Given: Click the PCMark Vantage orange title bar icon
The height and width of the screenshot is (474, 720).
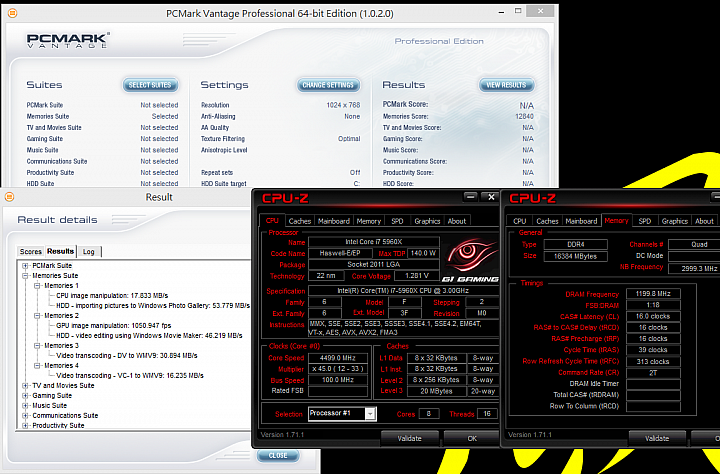Looking at the screenshot, I should point(12,13).
